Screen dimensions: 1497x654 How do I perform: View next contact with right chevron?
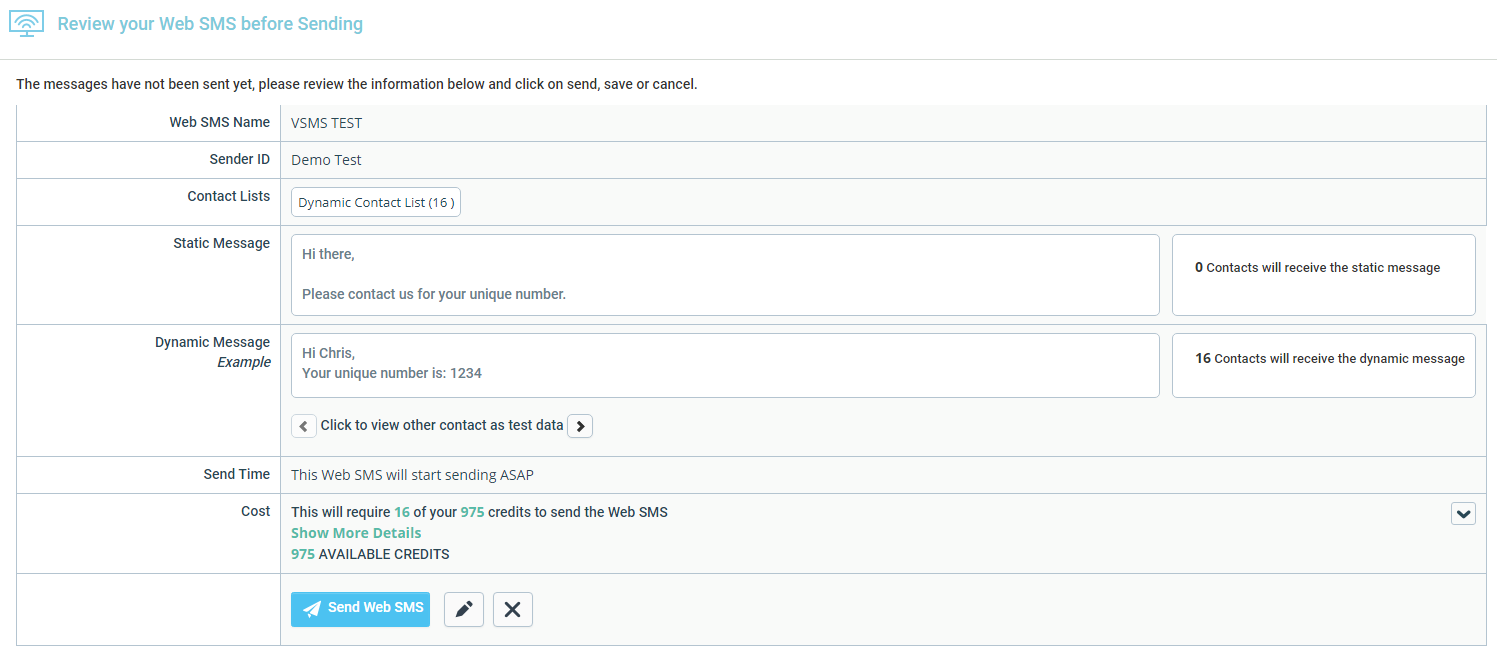[580, 426]
